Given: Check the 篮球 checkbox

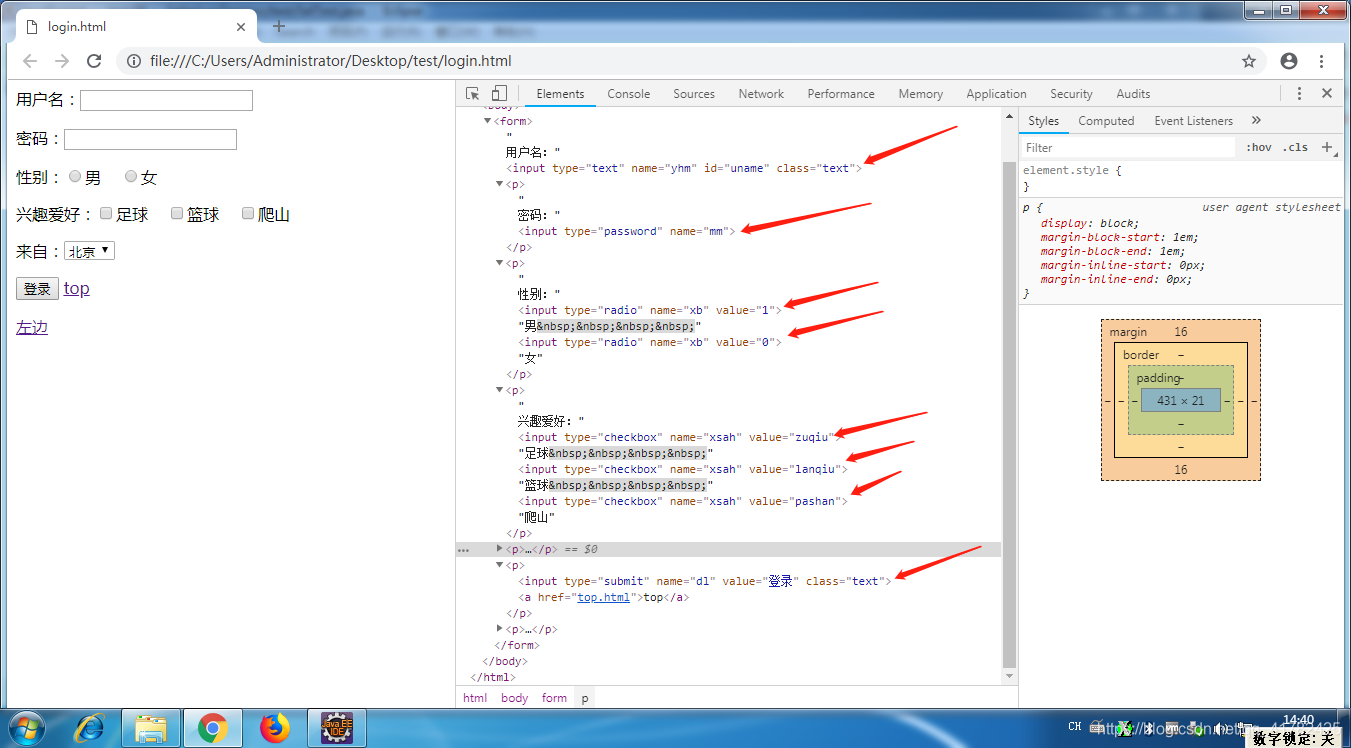Looking at the screenshot, I should click(177, 213).
